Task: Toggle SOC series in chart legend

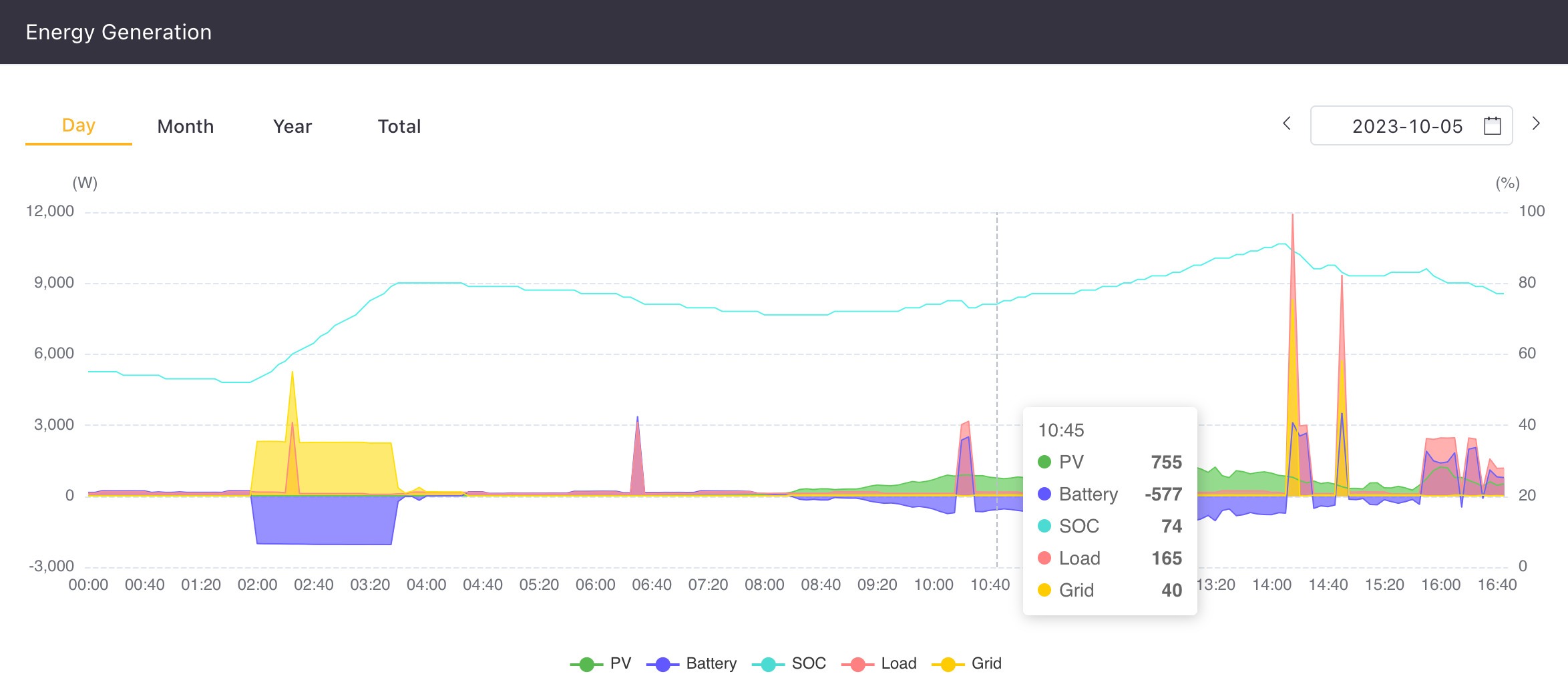Action: tap(789, 663)
